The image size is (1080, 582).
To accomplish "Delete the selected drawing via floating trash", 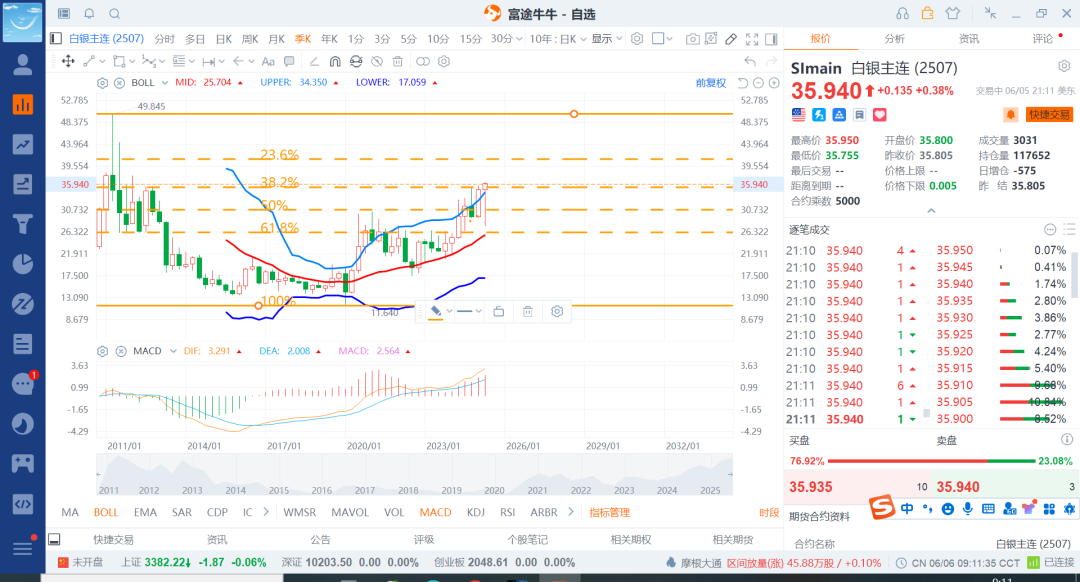I will [x=528, y=311].
